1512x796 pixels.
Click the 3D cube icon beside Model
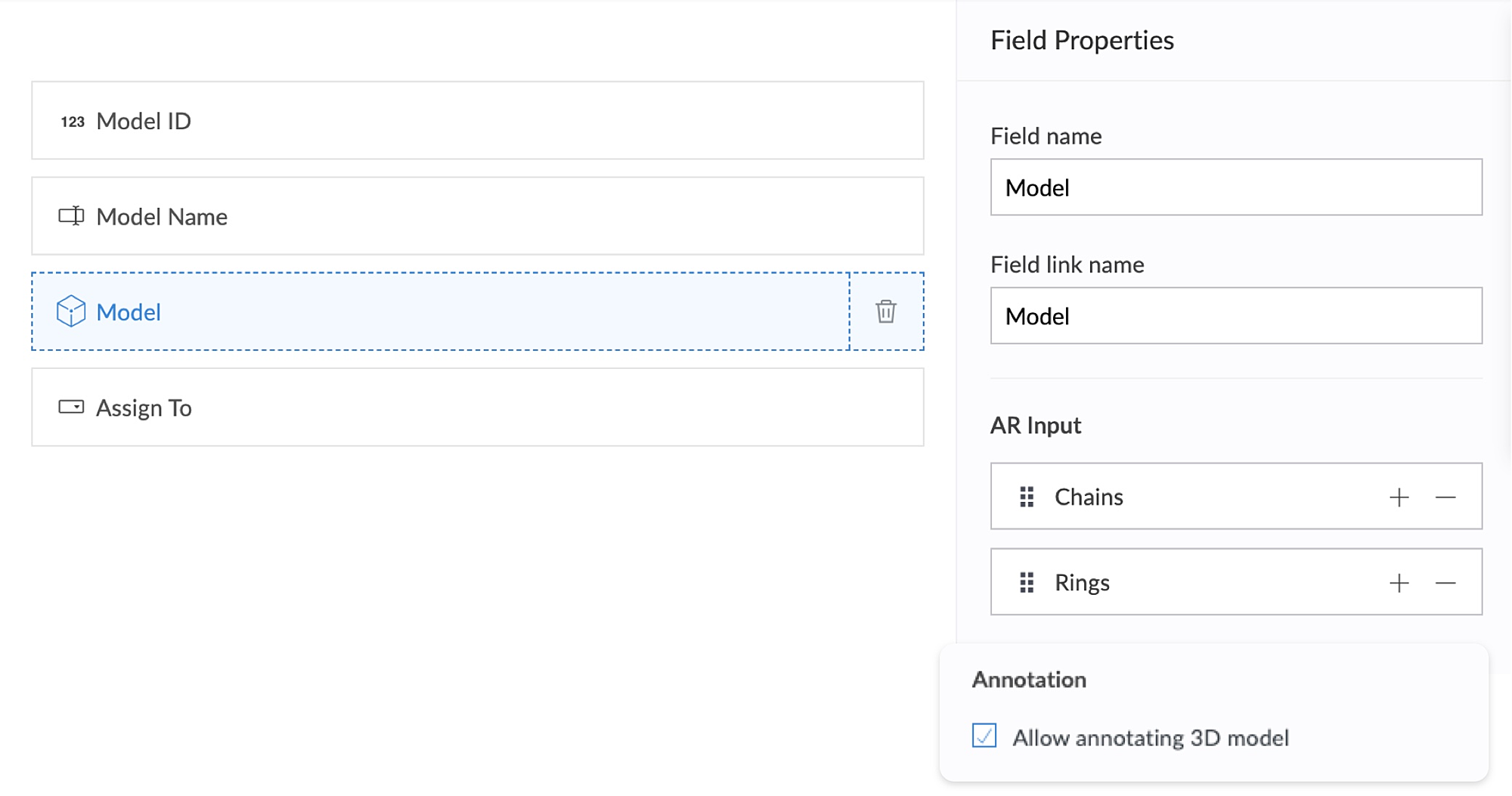(x=71, y=311)
